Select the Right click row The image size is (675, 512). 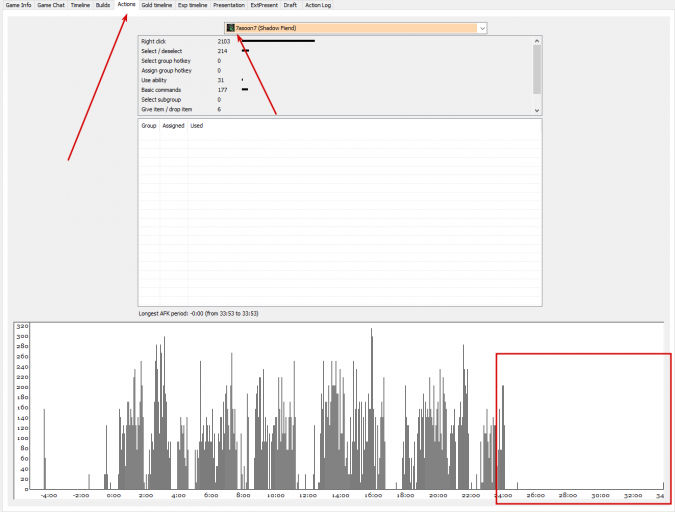click(x=335, y=41)
